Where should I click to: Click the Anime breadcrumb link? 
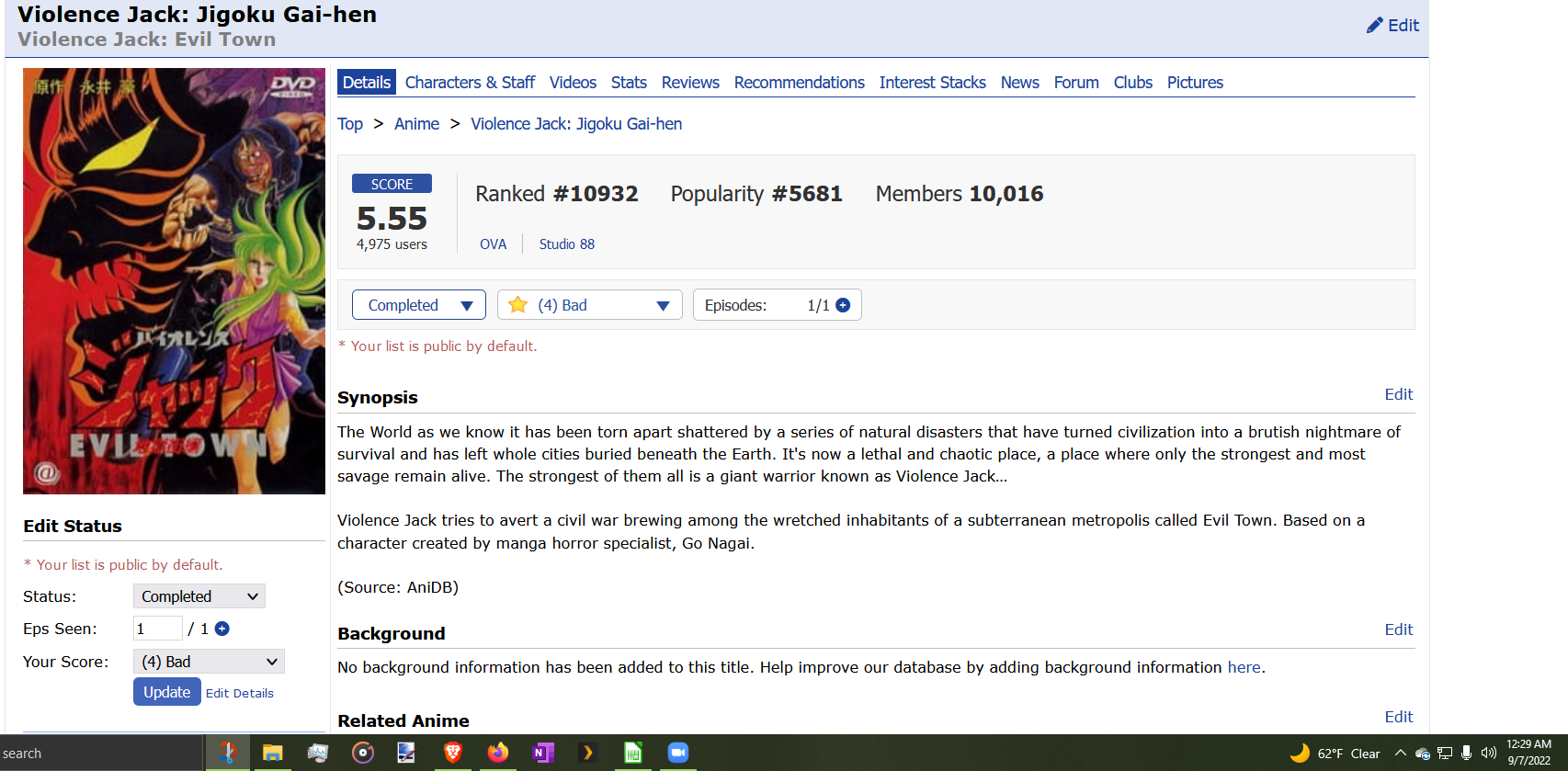(x=416, y=124)
